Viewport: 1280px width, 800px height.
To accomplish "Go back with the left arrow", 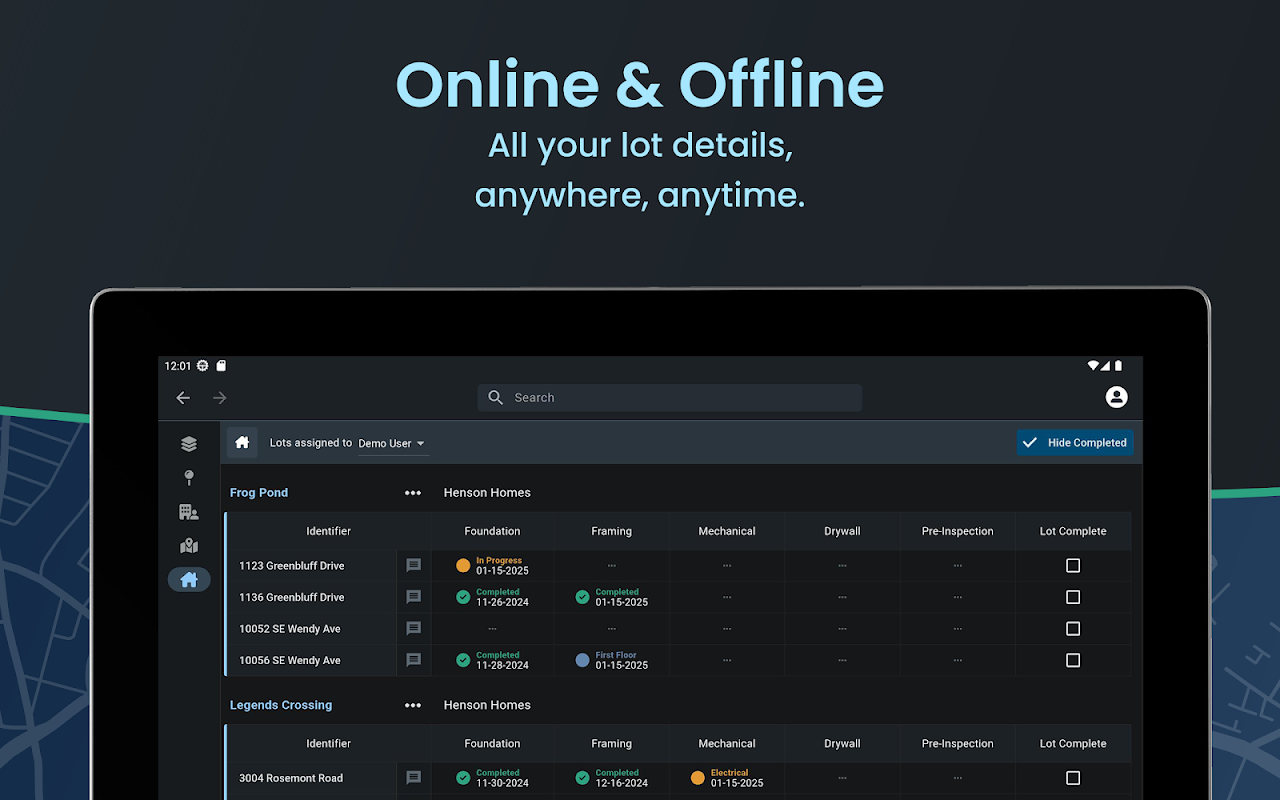I will (x=183, y=398).
